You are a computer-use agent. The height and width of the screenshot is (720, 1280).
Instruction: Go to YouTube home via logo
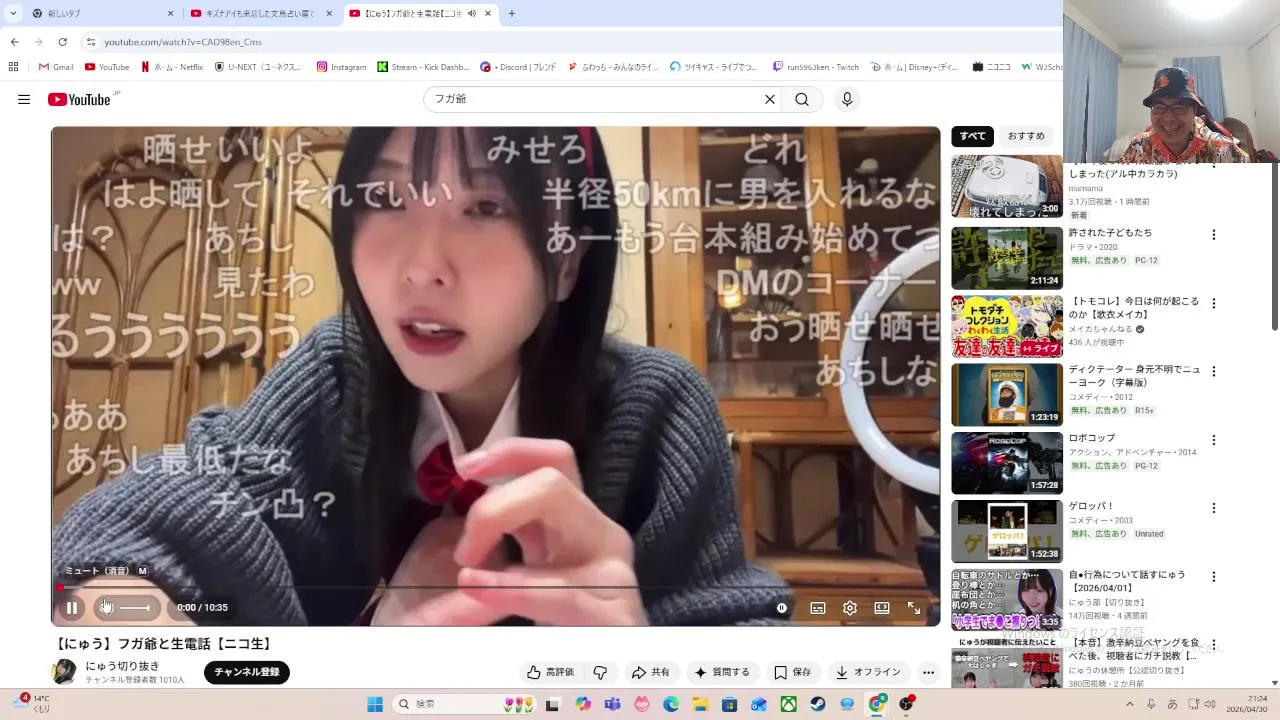coord(79,99)
